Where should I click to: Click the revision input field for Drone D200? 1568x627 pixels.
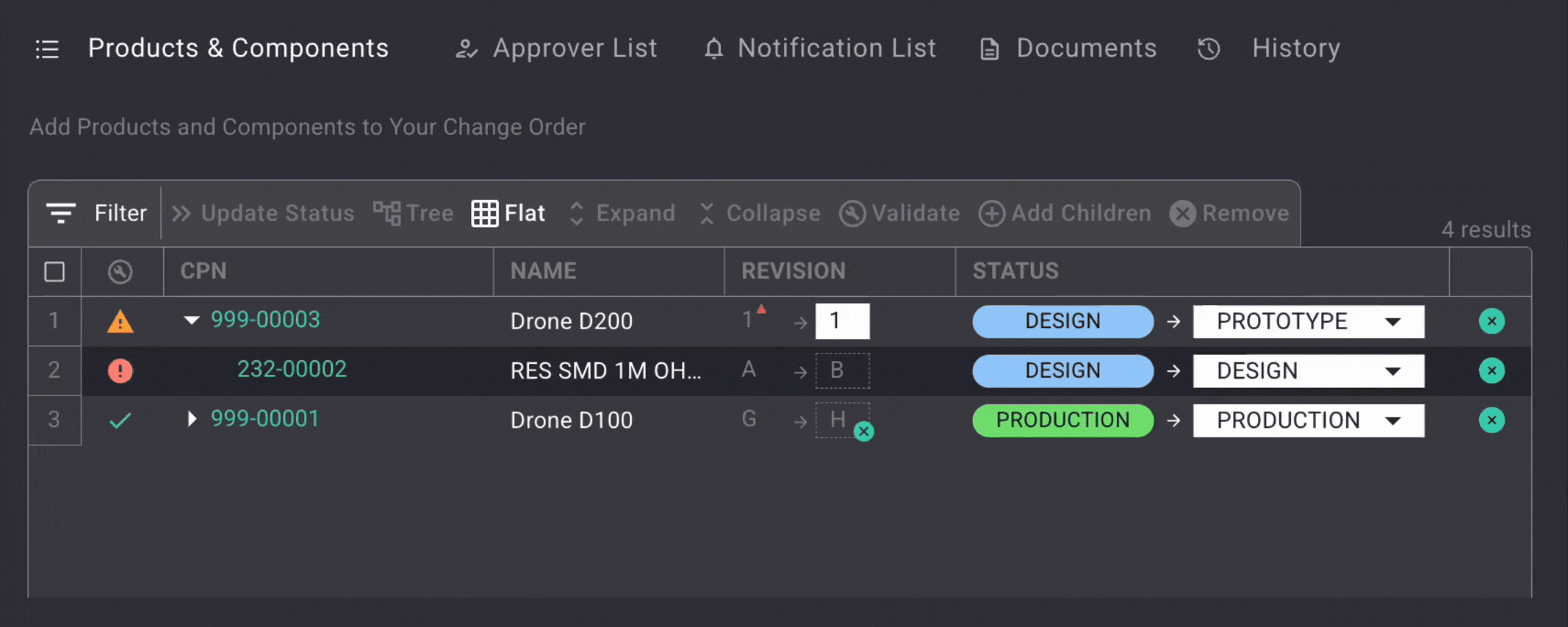pyautogui.click(x=842, y=321)
